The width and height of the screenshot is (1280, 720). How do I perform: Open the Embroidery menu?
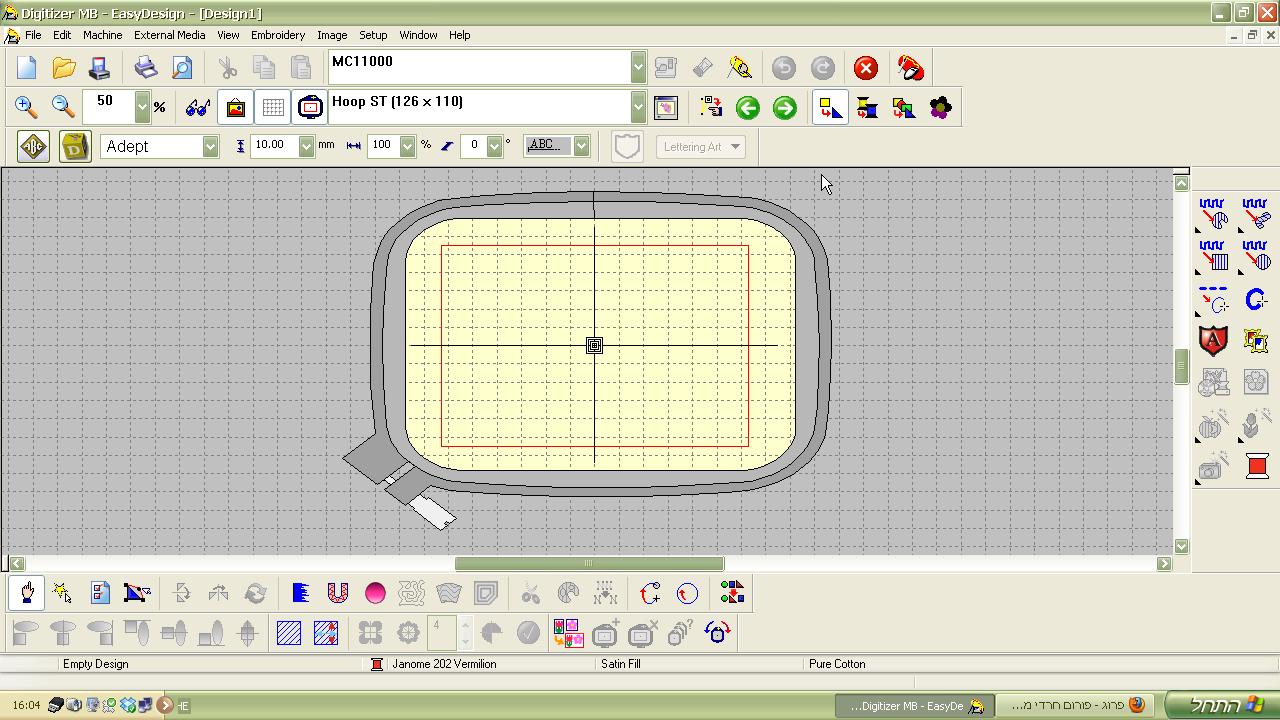[x=277, y=35]
